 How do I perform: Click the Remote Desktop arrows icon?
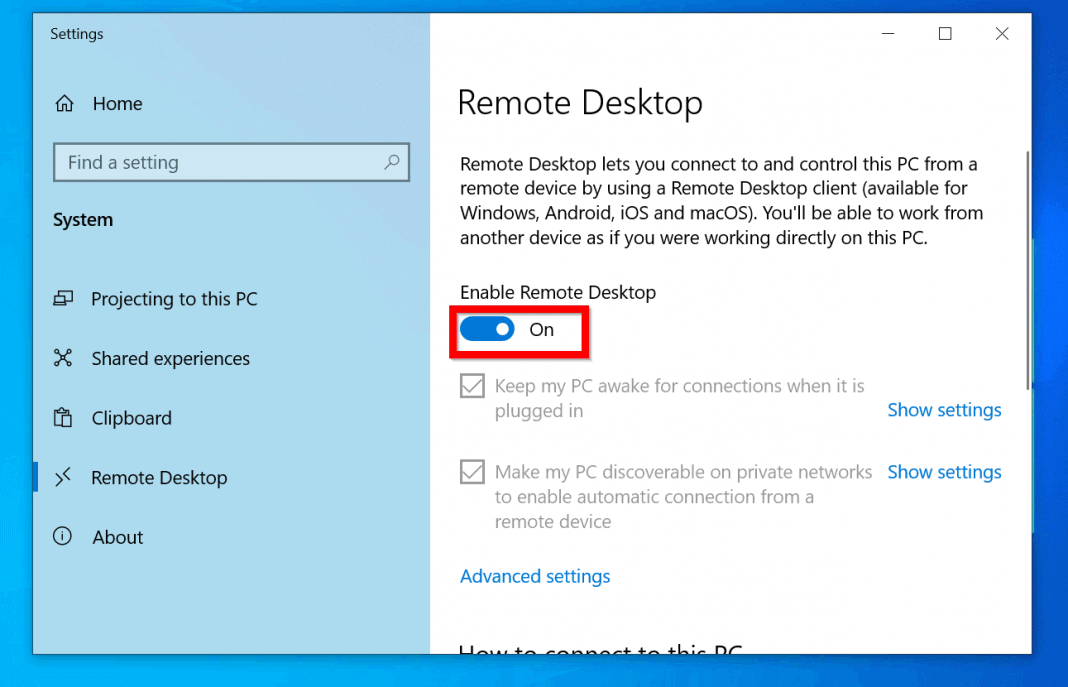pyautogui.click(x=63, y=477)
